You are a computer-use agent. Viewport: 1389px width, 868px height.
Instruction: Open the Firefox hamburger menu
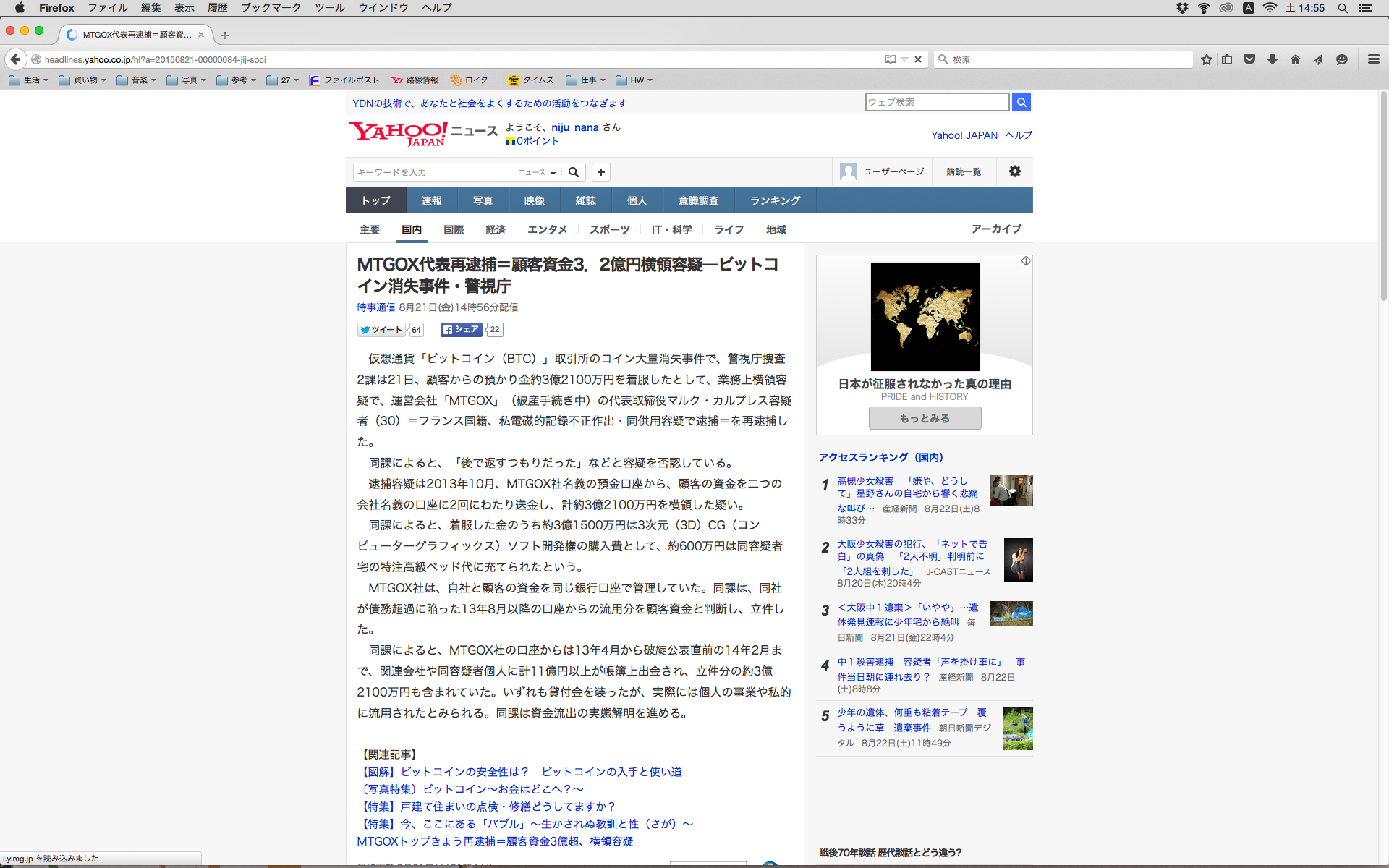[x=1374, y=59]
